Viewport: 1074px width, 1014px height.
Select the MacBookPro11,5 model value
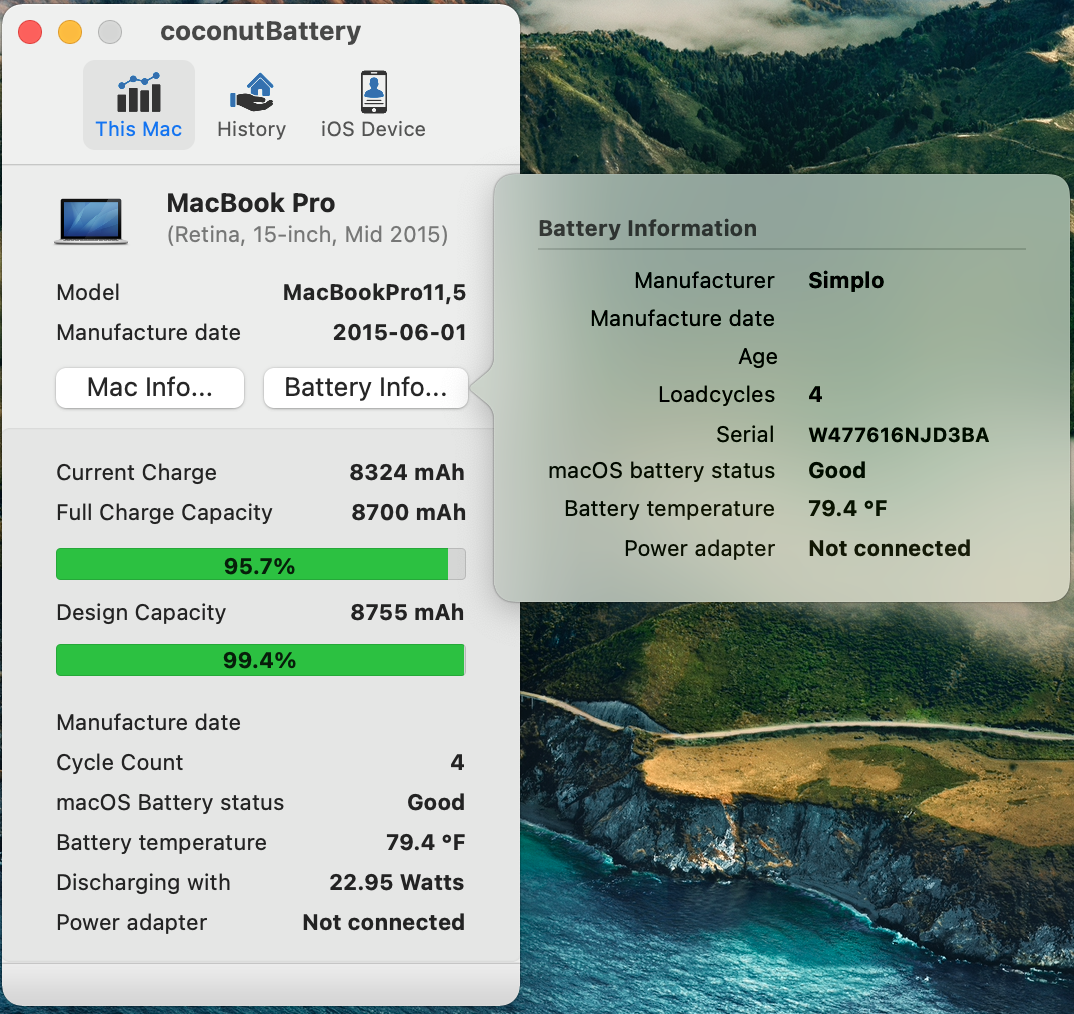(x=374, y=293)
